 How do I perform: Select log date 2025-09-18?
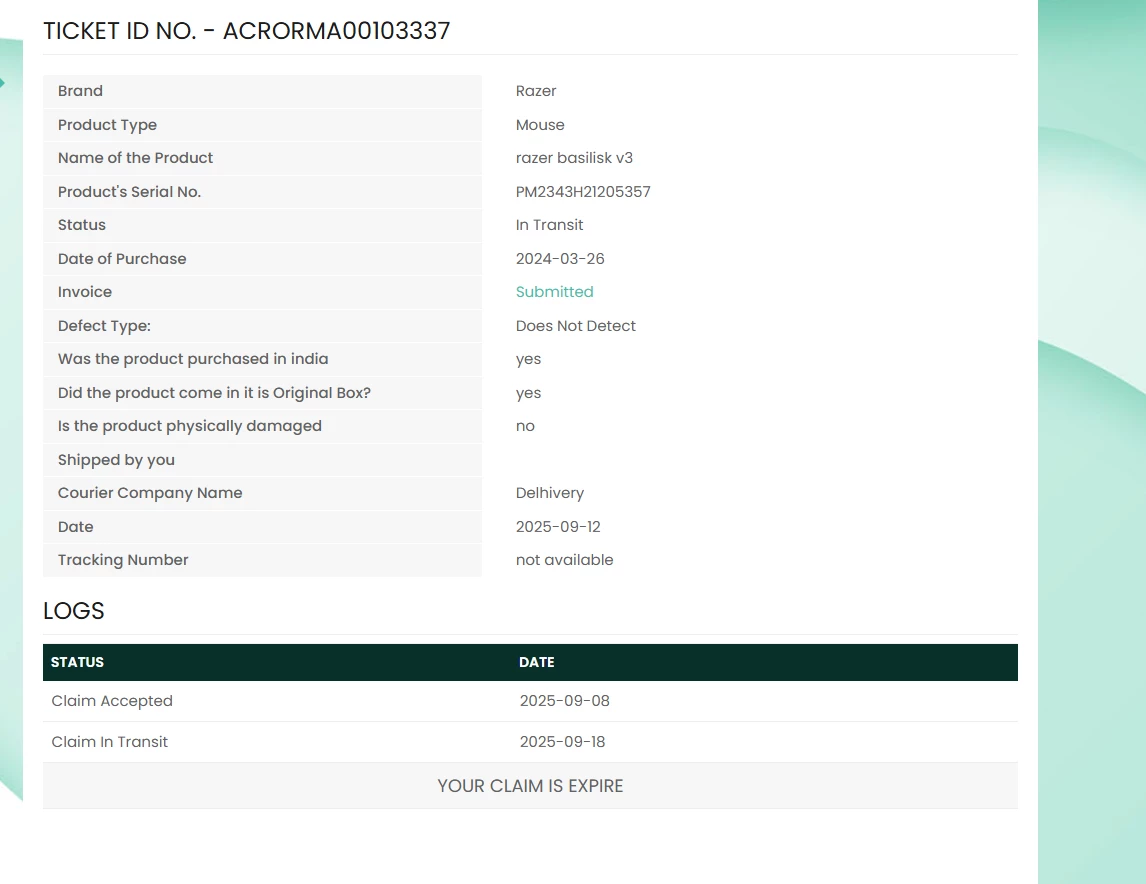point(562,742)
